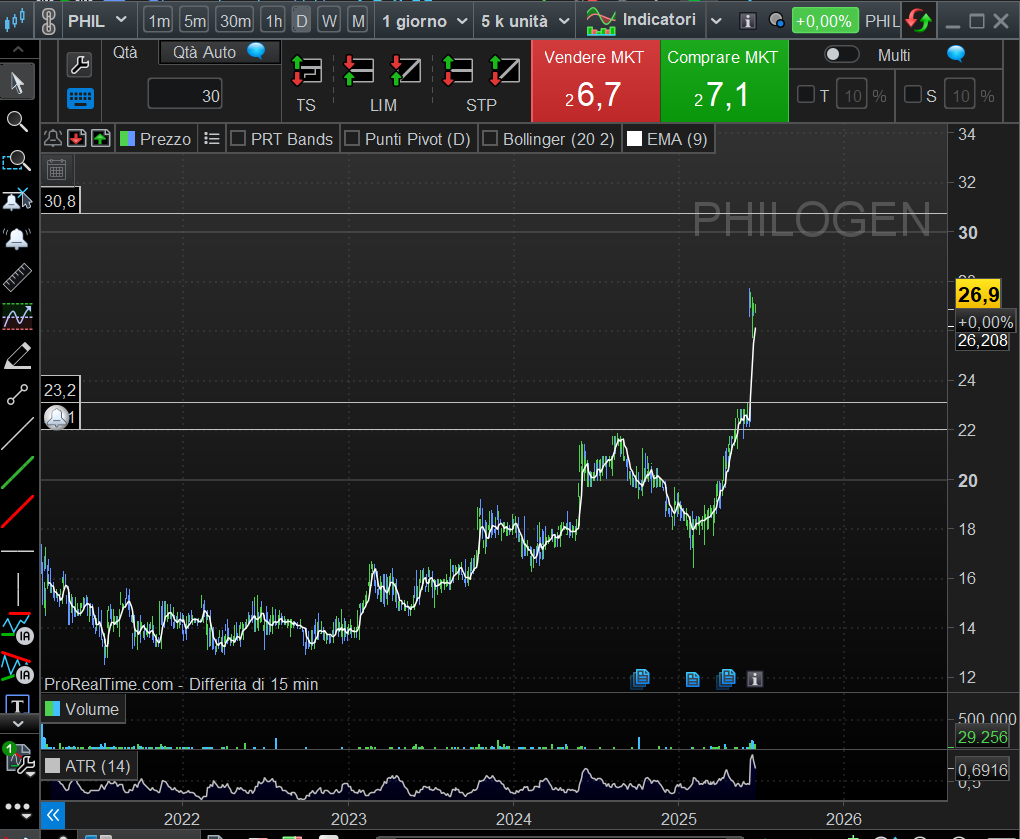1020x839 pixels.
Task: Select the vertical line tool
Action: tap(18, 589)
